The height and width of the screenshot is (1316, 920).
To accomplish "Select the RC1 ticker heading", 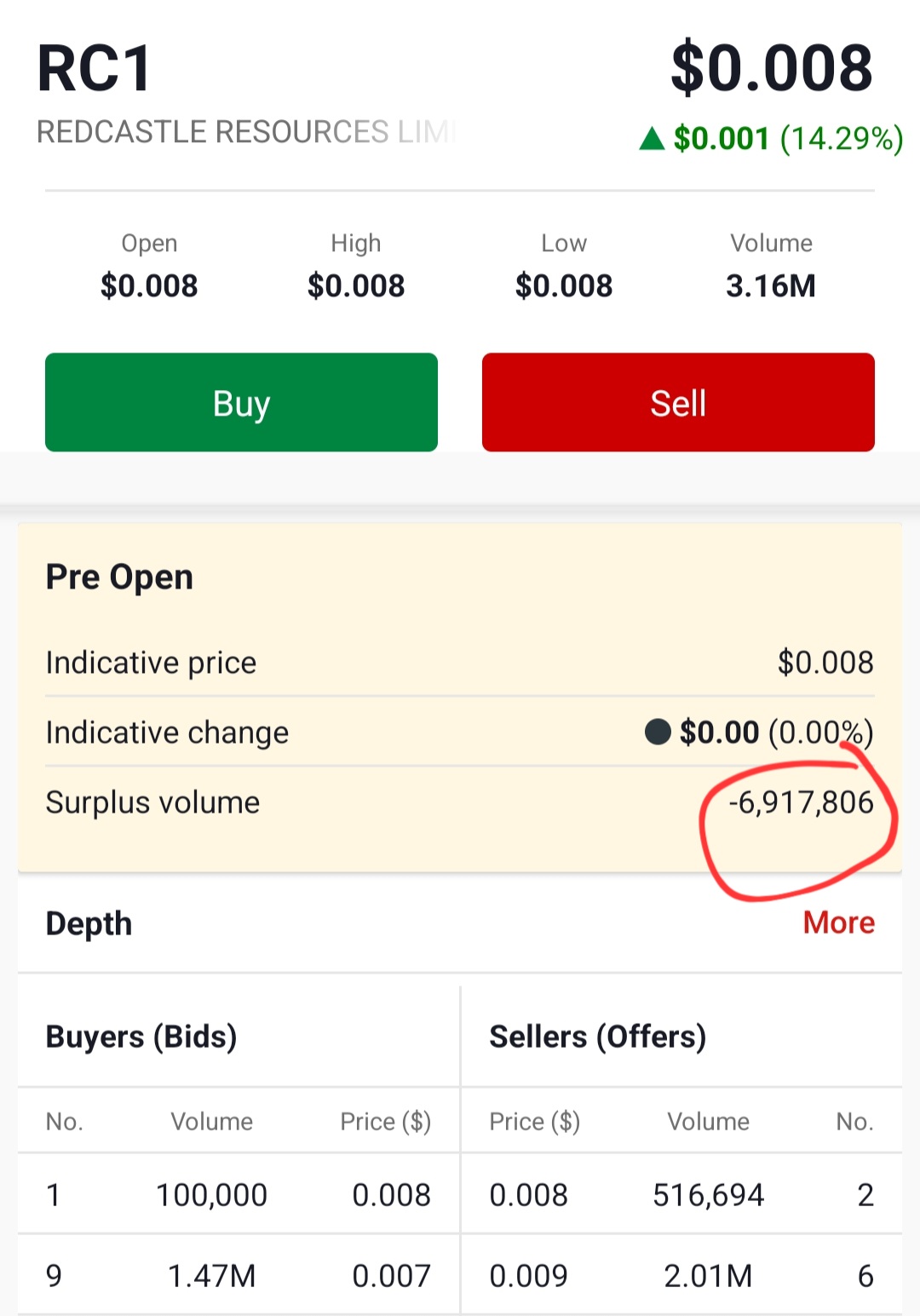I will coord(95,69).
